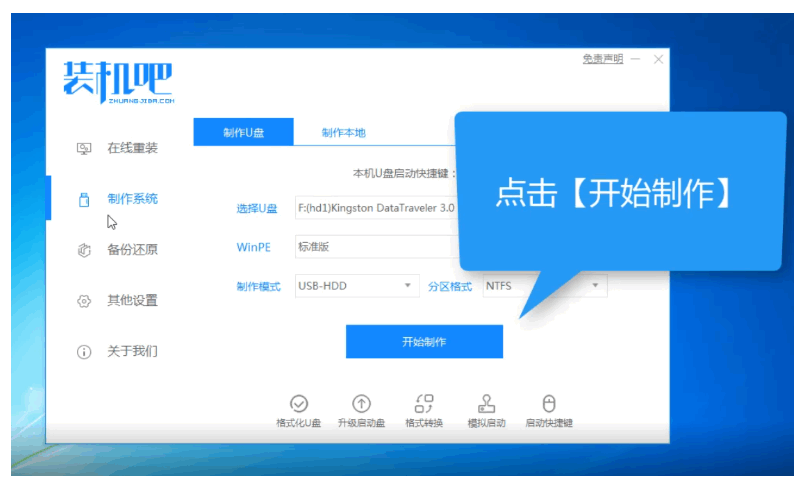The height and width of the screenshot is (483, 802).
Task: Click the 装机吧 logo
Action: pyautogui.click(x=119, y=82)
